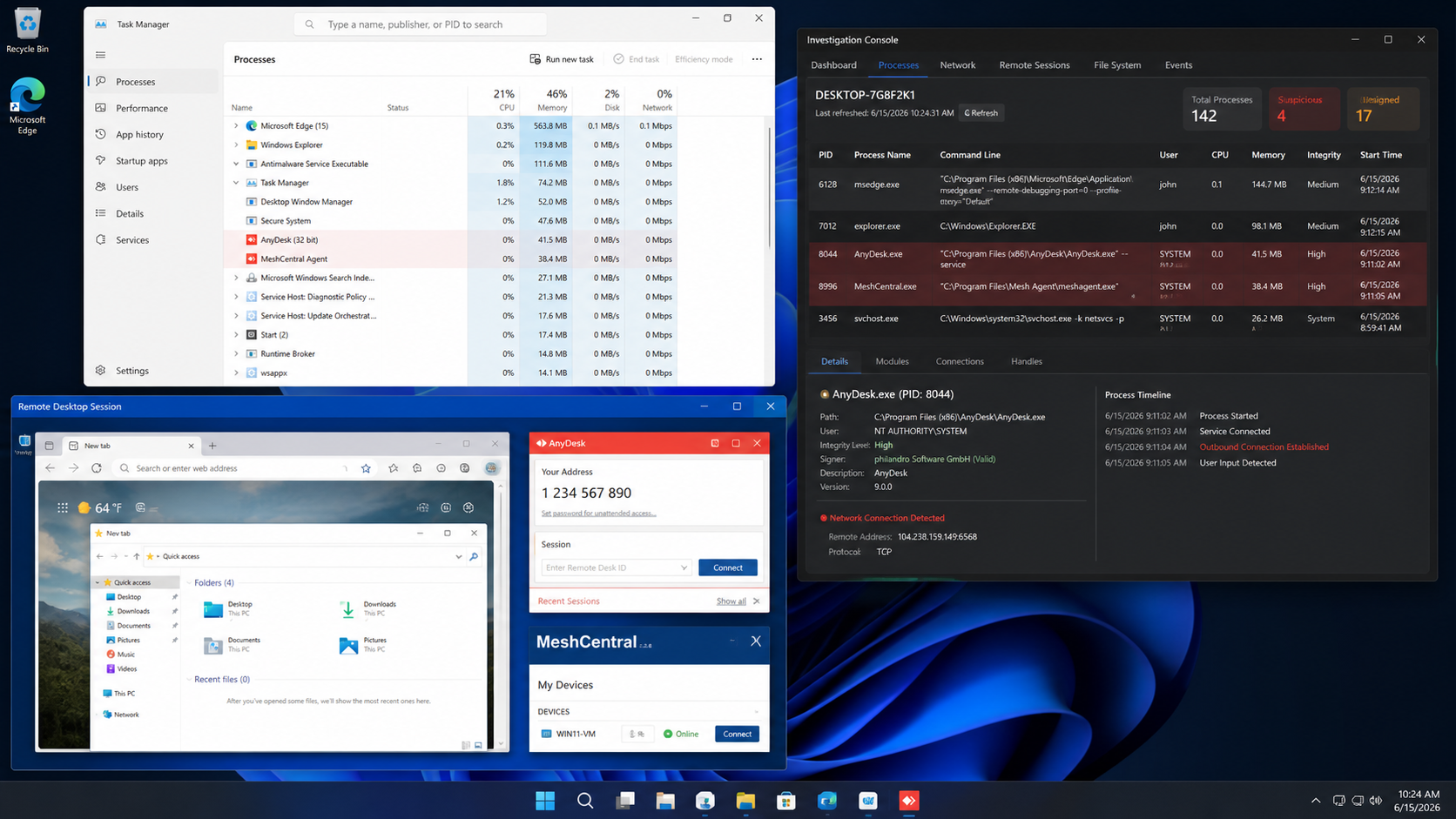The width and height of the screenshot is (1456, 819).
Task: Select msedge.exe row PID 6128
Action: coord(1117,190)
